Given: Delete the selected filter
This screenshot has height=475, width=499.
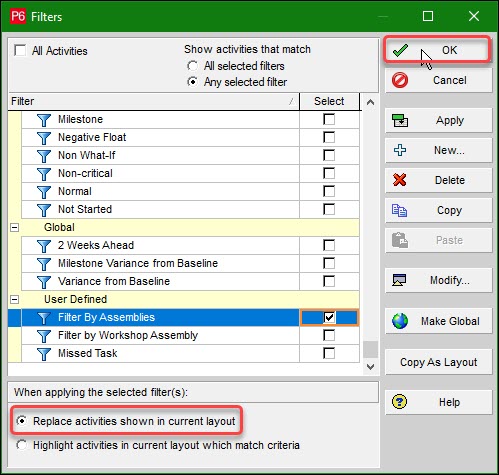Looking at the screenshot, I should [x=439, y=180].
